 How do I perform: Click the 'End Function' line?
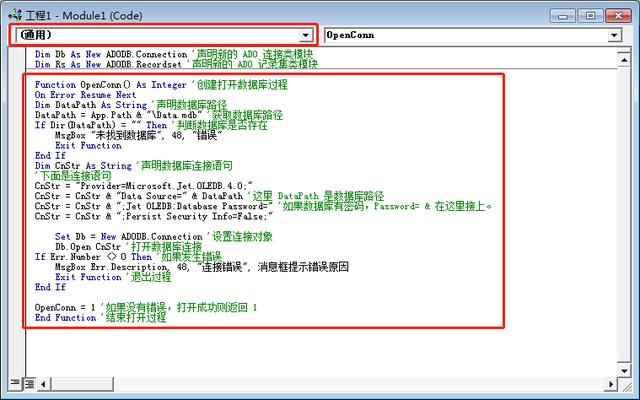point(100,318)
